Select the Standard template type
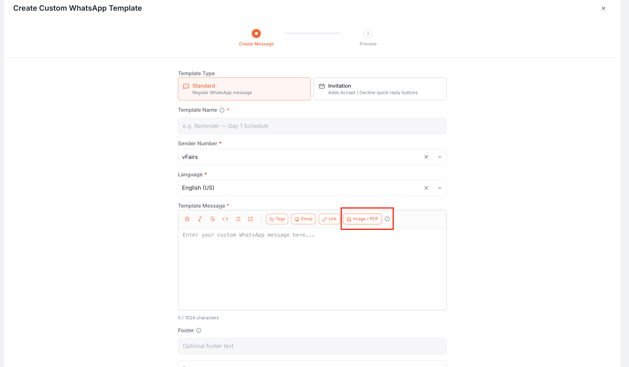This screenshot has height=367, width=629. point(244,89)
